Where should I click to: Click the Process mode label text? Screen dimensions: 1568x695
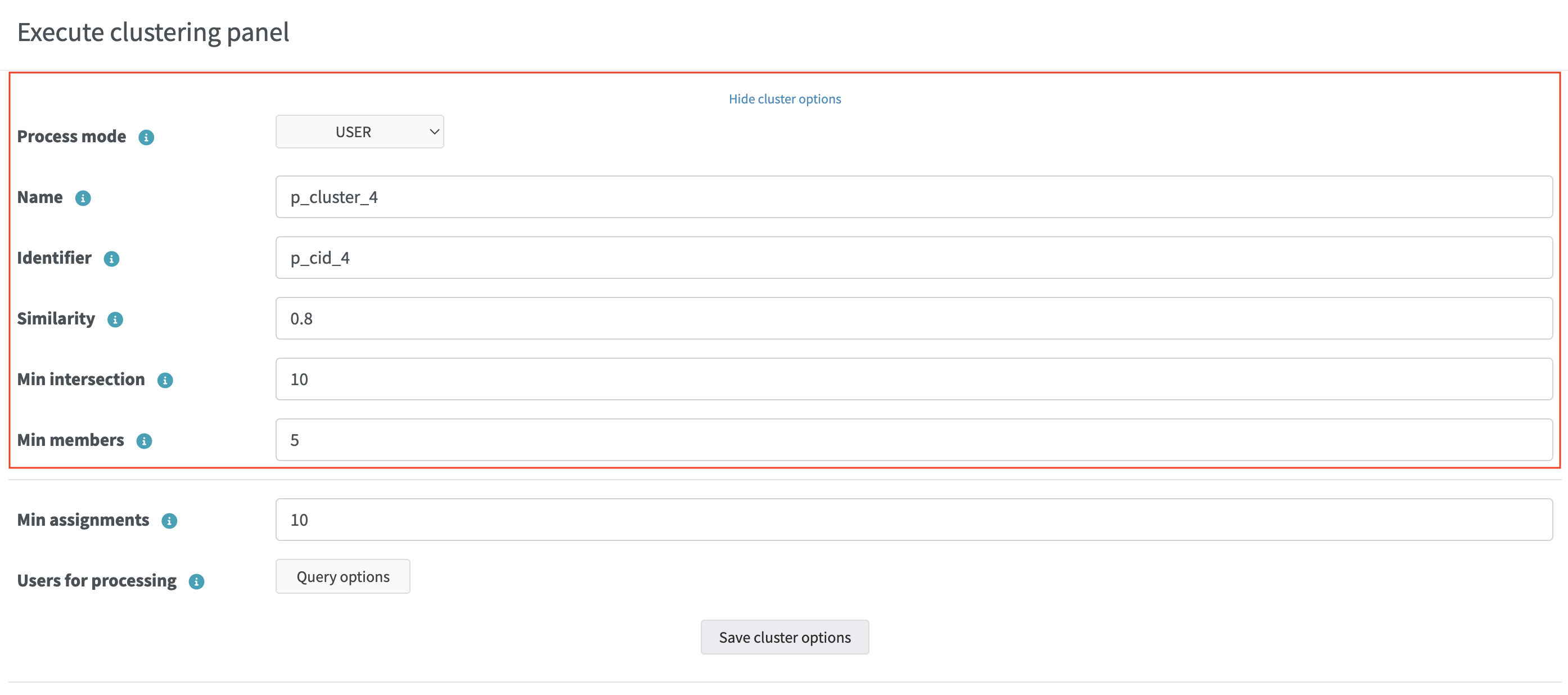point(71,137)
